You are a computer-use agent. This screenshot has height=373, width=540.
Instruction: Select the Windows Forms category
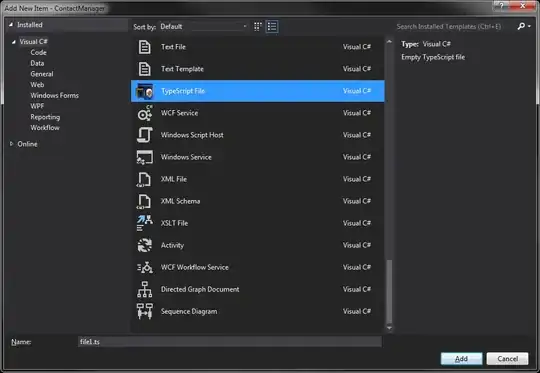[54, 95]
